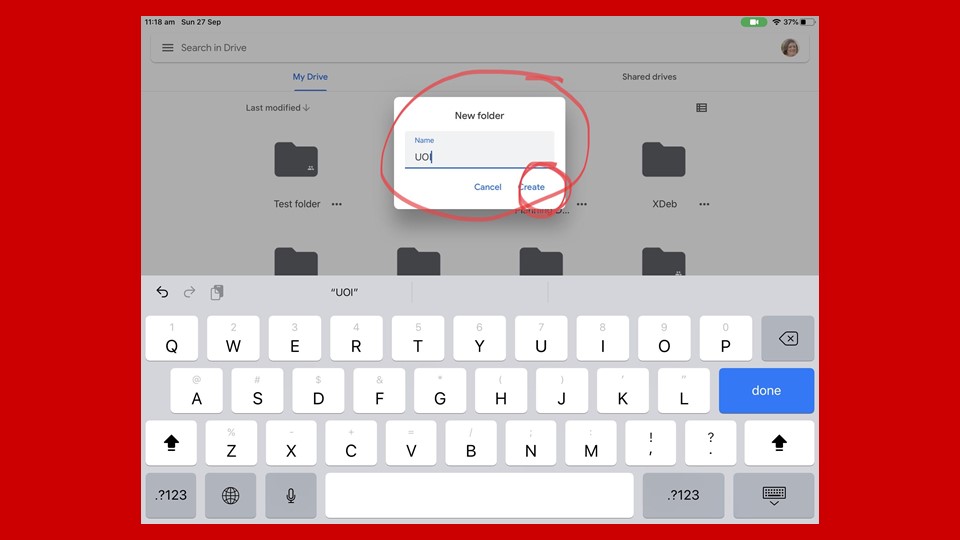Screen dimensions: 960x540
Task: Switch to numbers with left .?123 key
Action: click(x=171, y=495)
